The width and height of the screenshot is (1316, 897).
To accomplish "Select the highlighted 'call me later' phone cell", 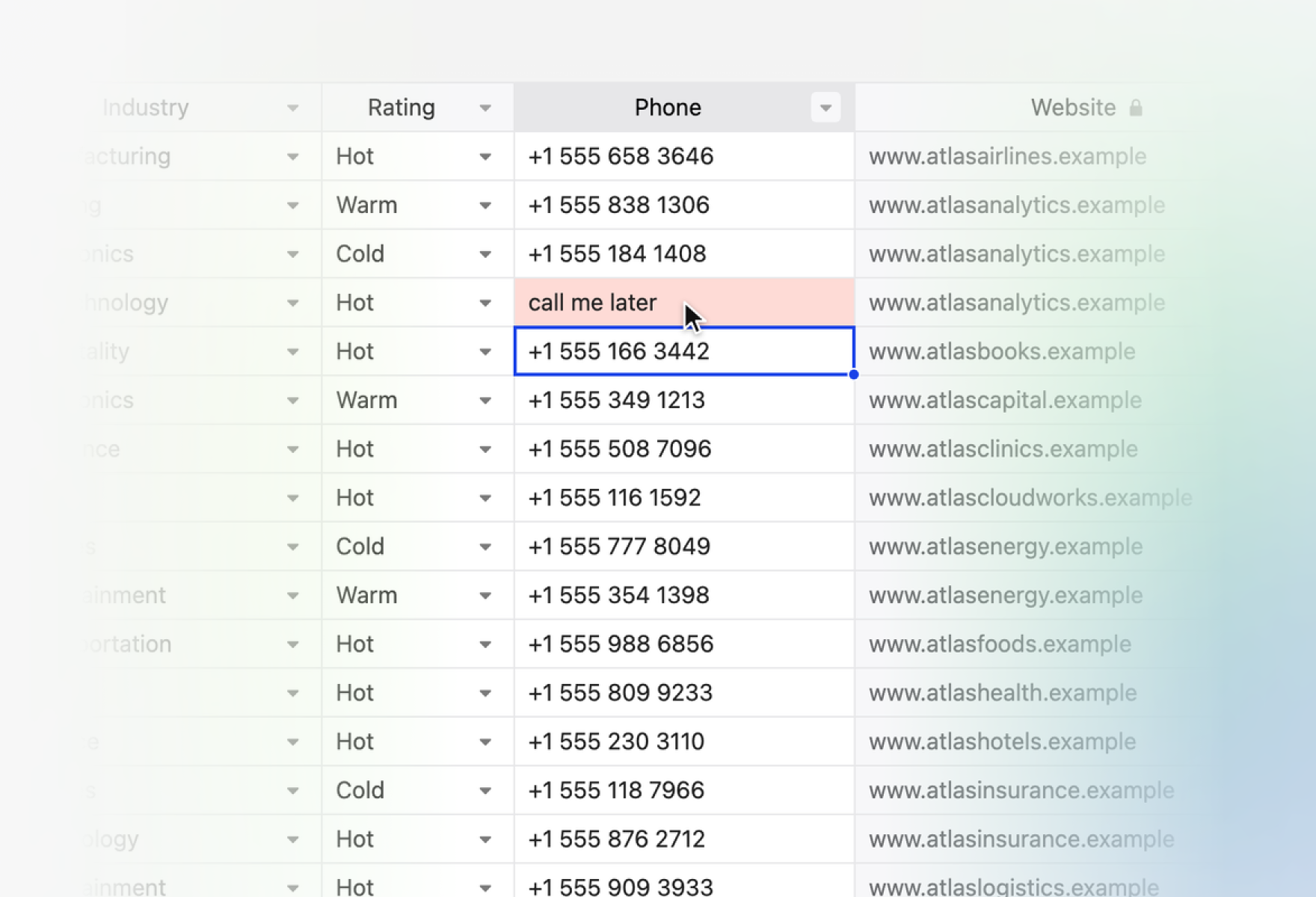I will point(684,303).
